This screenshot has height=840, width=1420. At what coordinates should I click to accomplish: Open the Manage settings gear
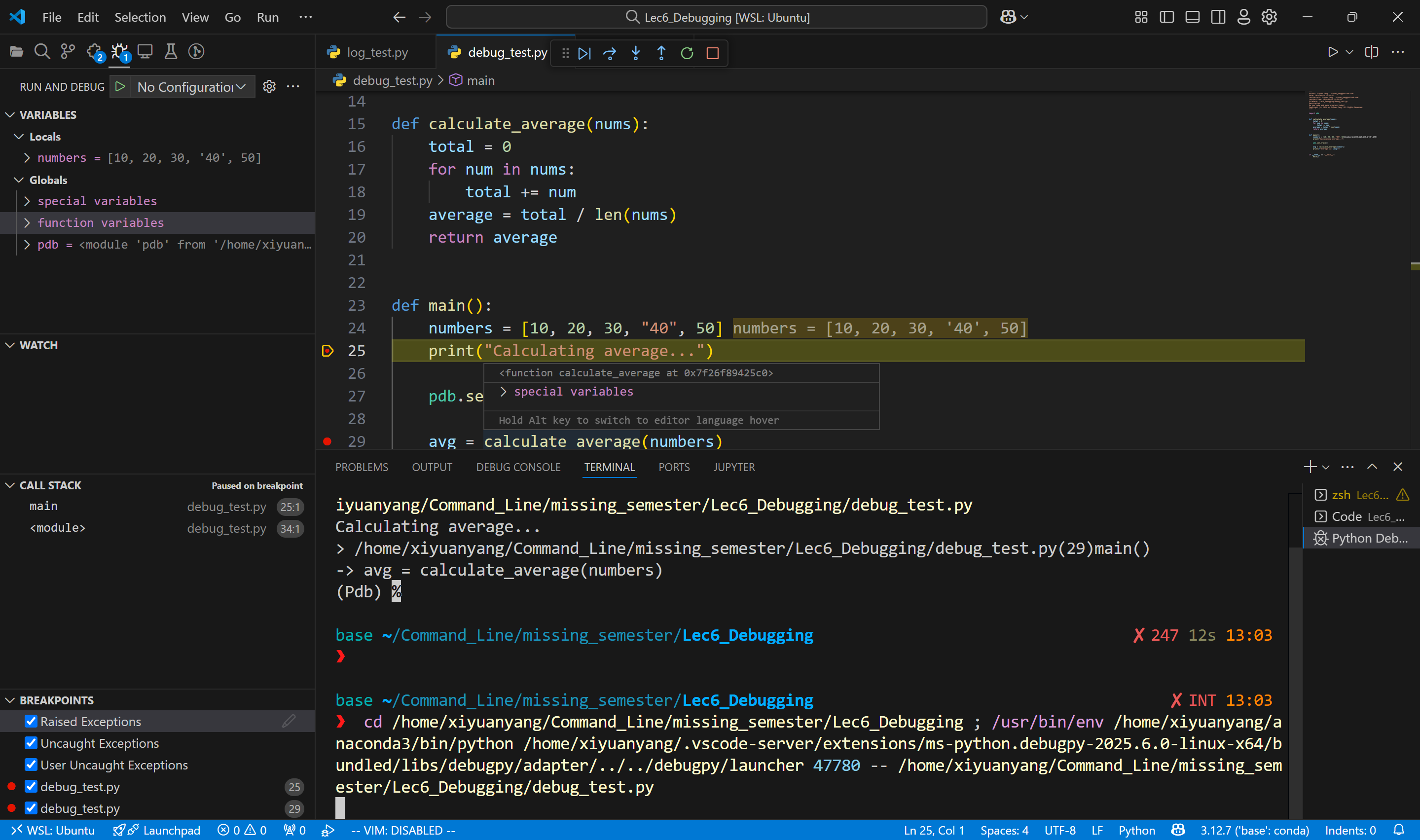(x=1270, y=17)
